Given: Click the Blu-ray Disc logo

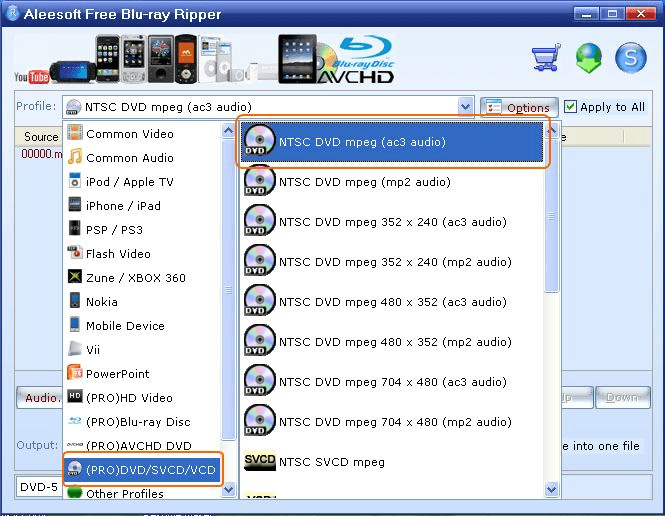Looking at the screenshot, I should click(x=365, y=52).
